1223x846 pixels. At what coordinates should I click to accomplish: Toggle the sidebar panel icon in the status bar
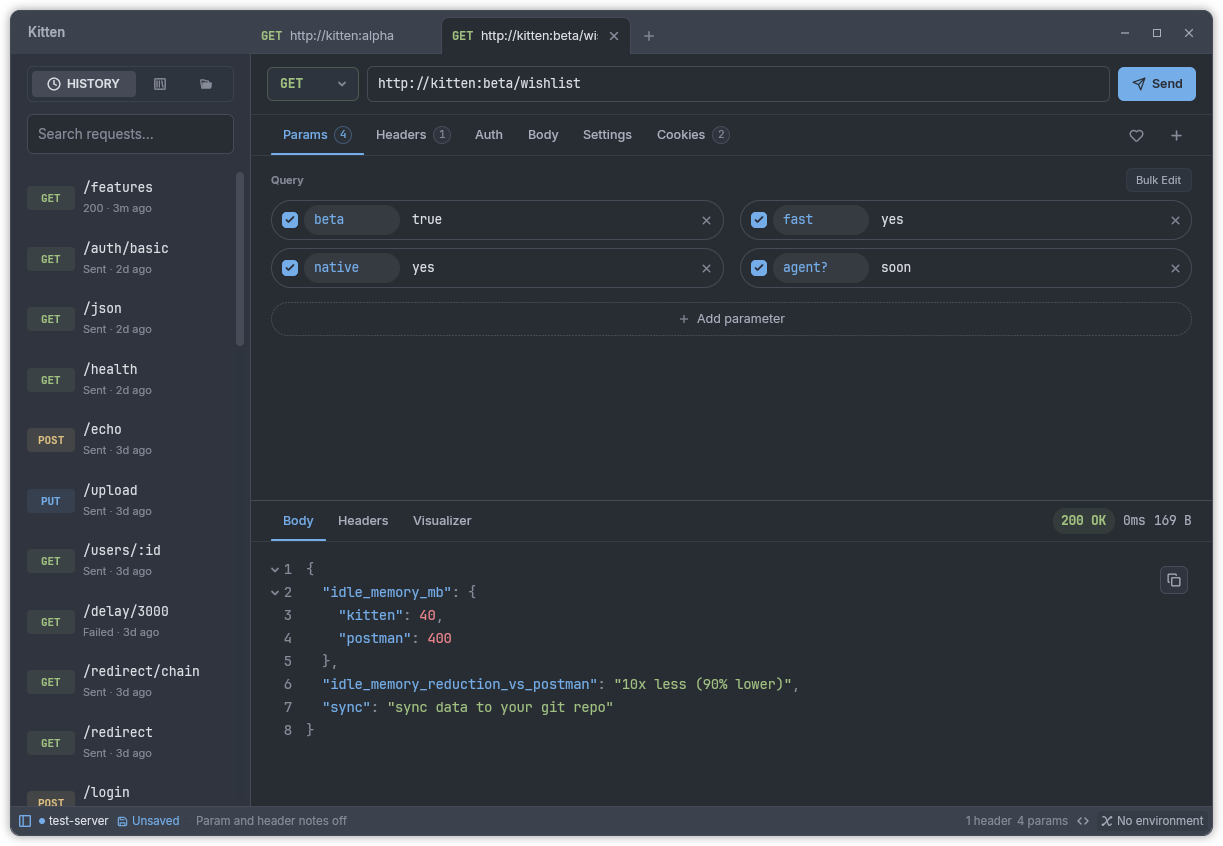[x=25, y=821]
